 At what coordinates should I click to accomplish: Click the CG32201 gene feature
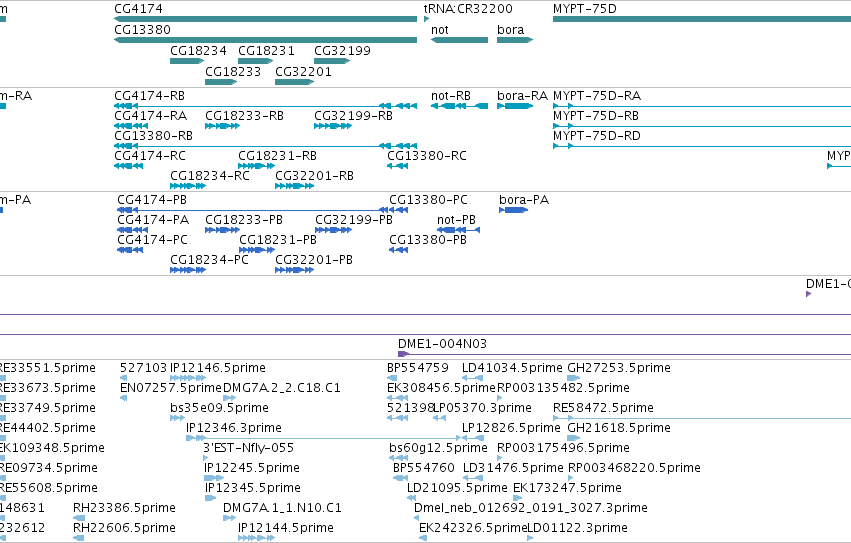tap(295, 82)
